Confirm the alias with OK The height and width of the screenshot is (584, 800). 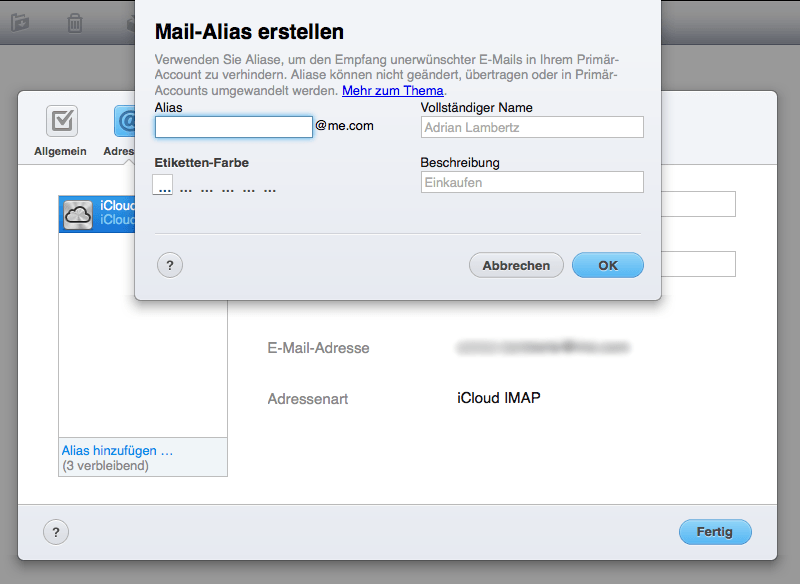tap(608, 265)
